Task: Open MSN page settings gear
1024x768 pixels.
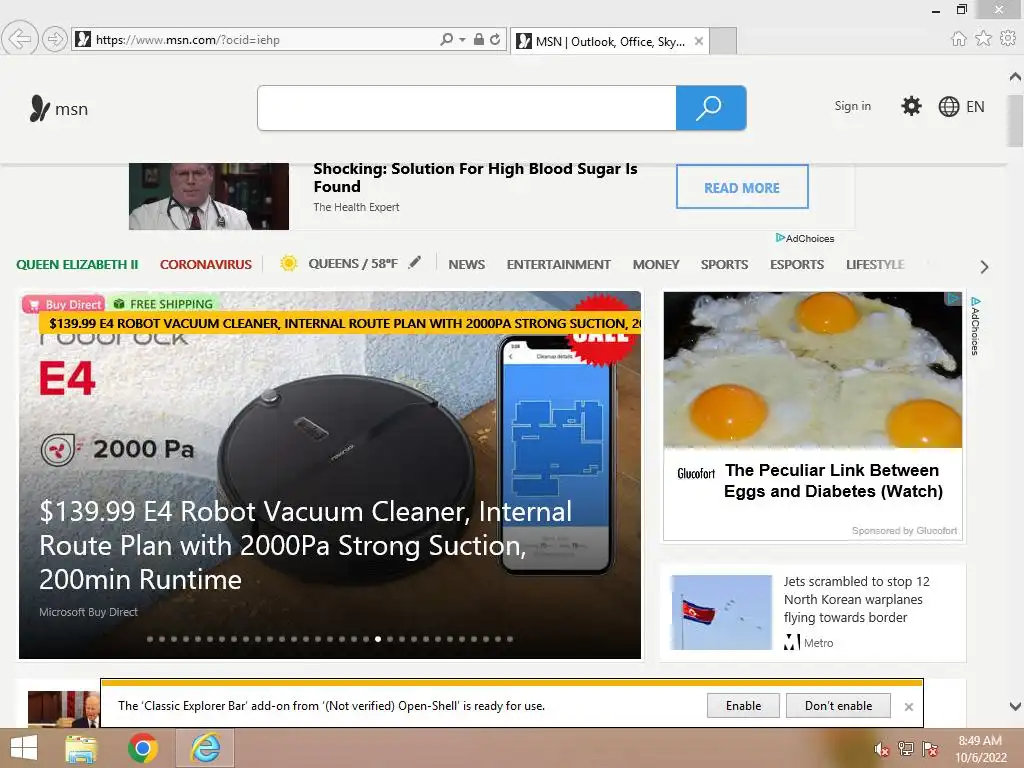Action: [911, 106]
